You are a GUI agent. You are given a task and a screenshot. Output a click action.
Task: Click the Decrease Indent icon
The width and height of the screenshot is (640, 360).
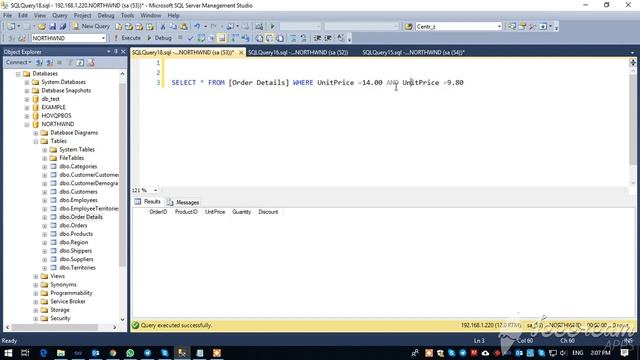coord(317,38)
